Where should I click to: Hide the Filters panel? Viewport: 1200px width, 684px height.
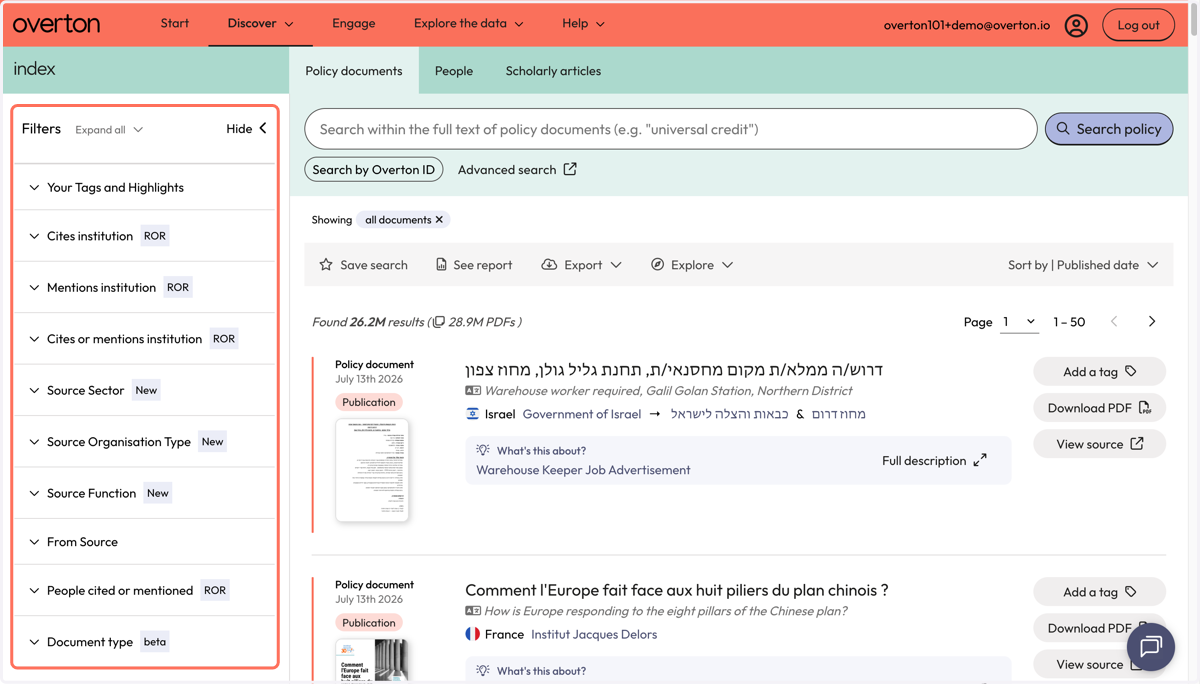tap(247, 129)
